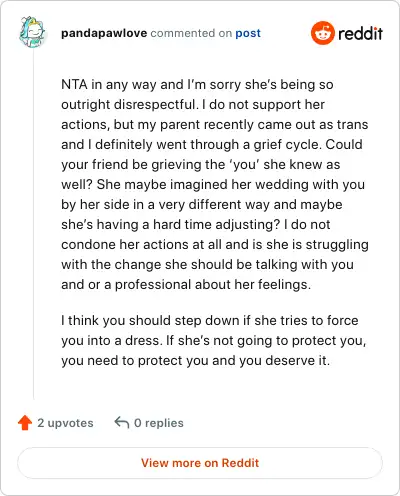Open the Reddit Snoo logo
Image resolution: width=400 pixels, height=496 pixels.
coord(322,33)
